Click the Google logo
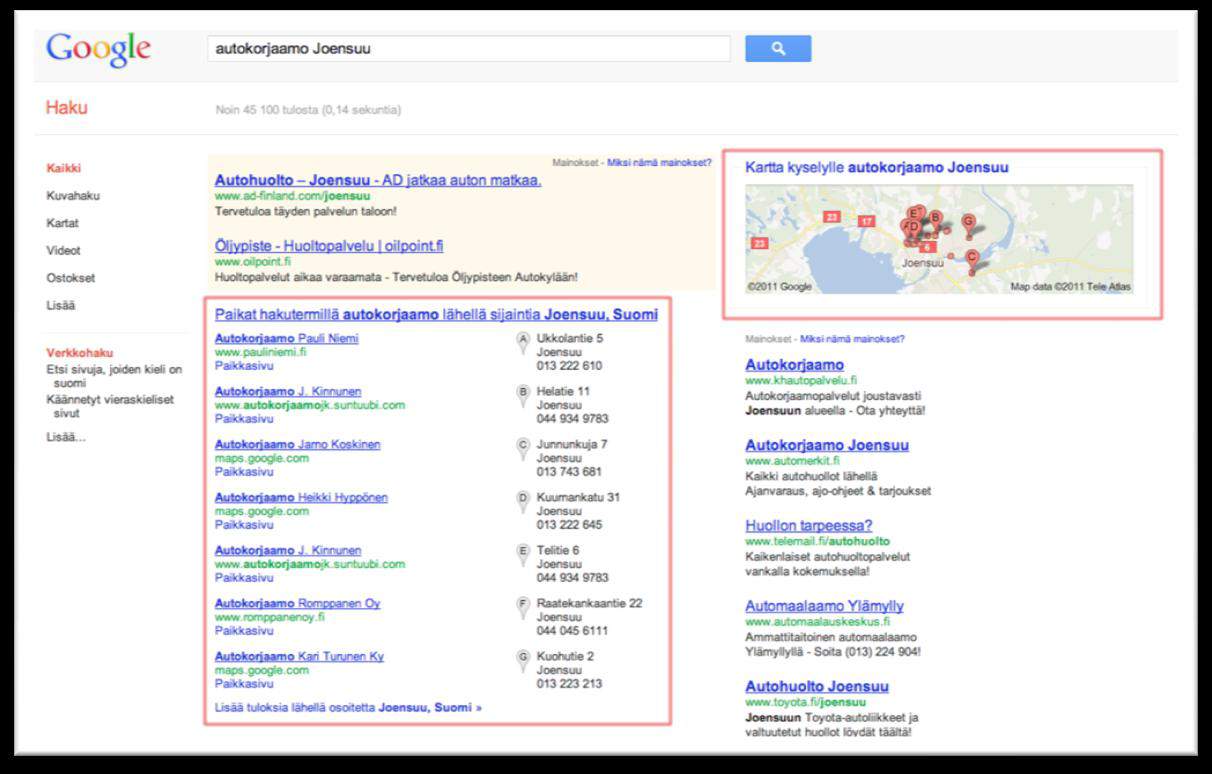 [98, 48]
